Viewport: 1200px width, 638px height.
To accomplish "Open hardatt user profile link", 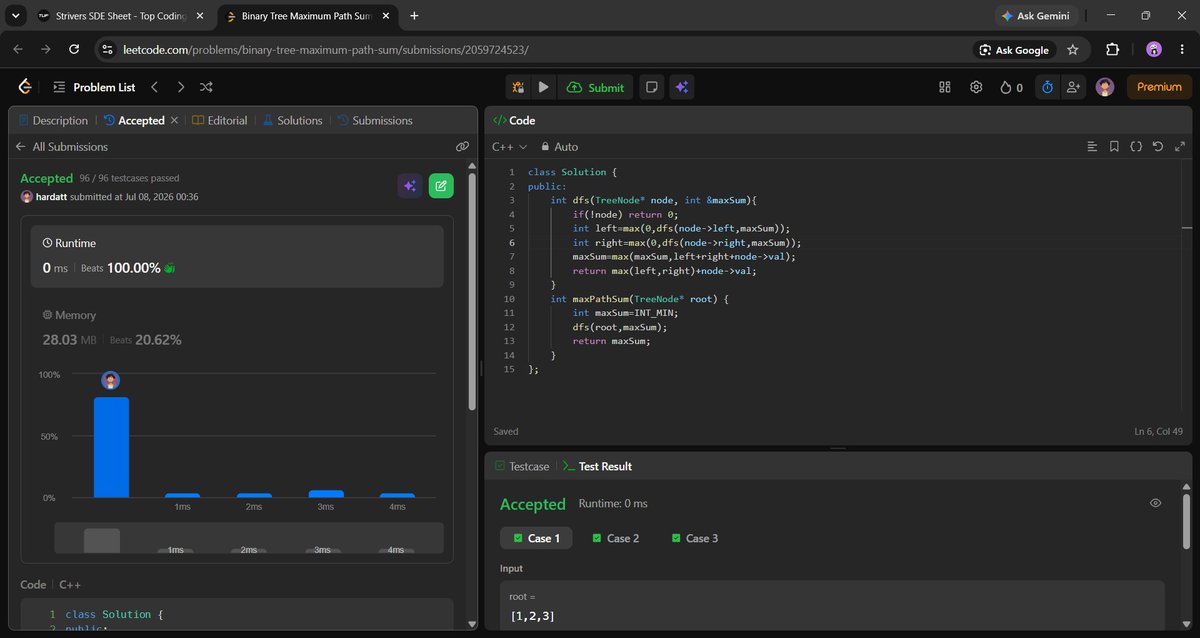I will coord(51,197).
